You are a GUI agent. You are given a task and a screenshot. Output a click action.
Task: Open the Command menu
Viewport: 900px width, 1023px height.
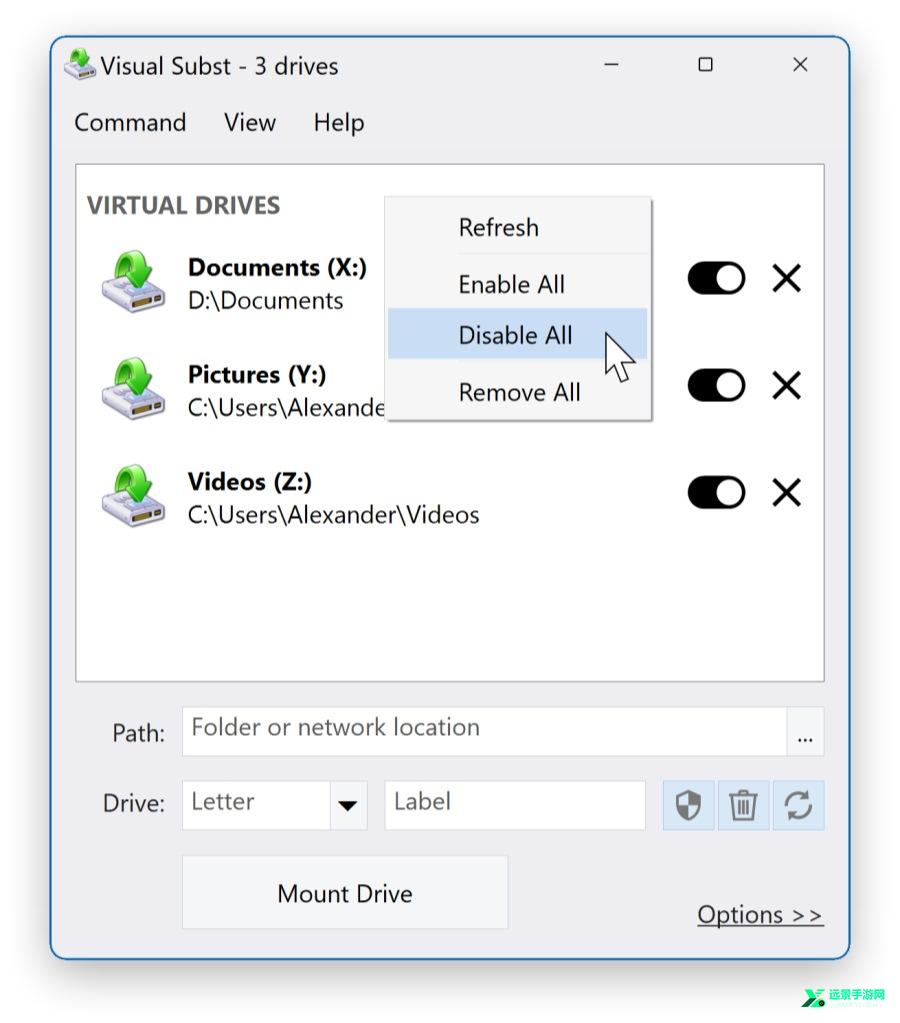tap(130, 123)
